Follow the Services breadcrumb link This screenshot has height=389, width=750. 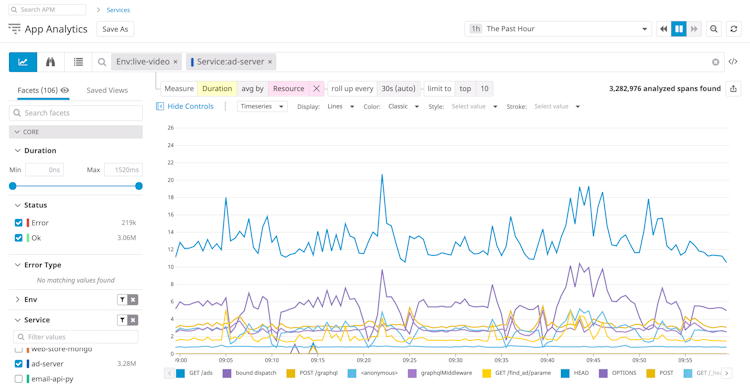click(x=118, y=10)
